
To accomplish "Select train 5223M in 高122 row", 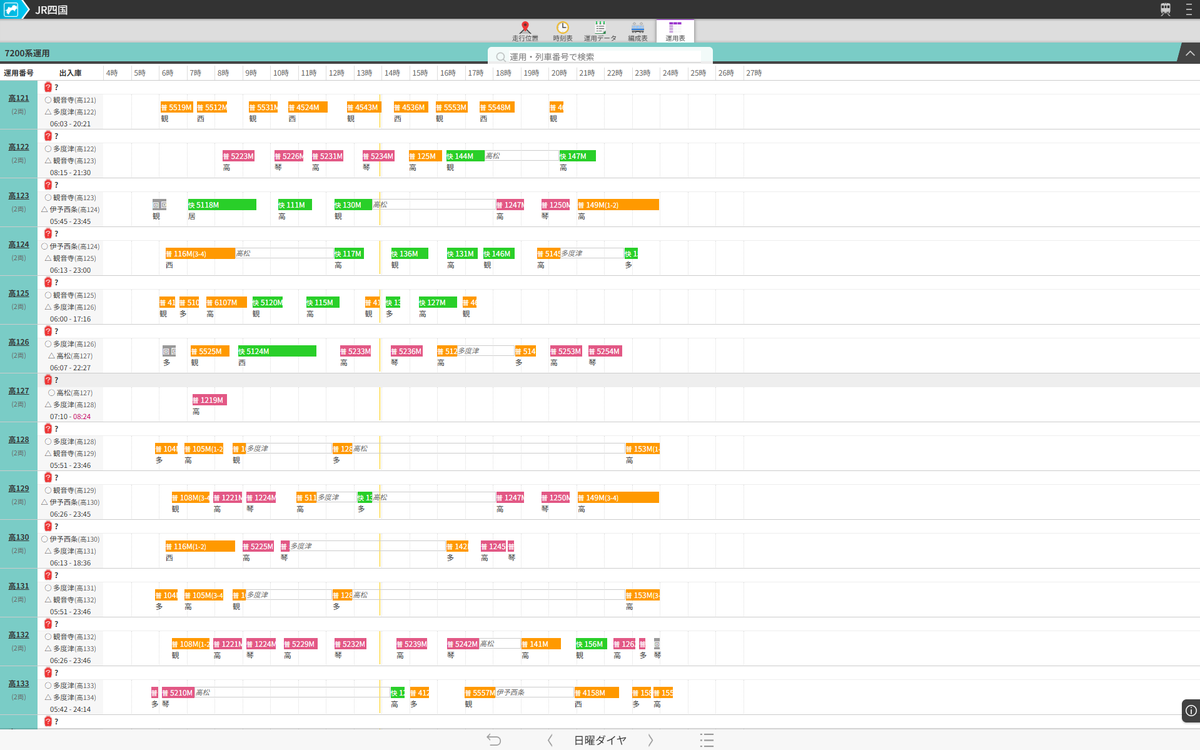I will (x=238, y=156).
